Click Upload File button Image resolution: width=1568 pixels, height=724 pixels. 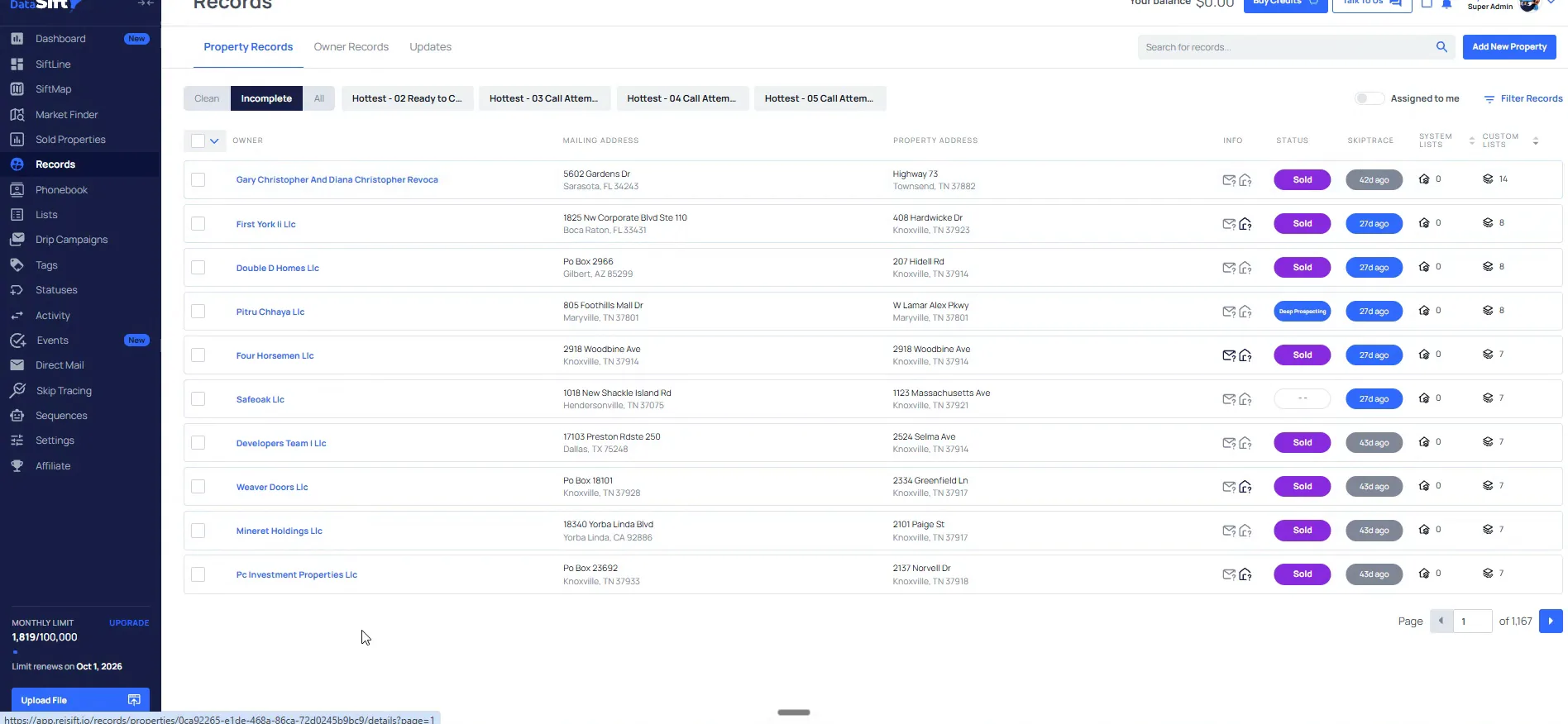[80, 700]
